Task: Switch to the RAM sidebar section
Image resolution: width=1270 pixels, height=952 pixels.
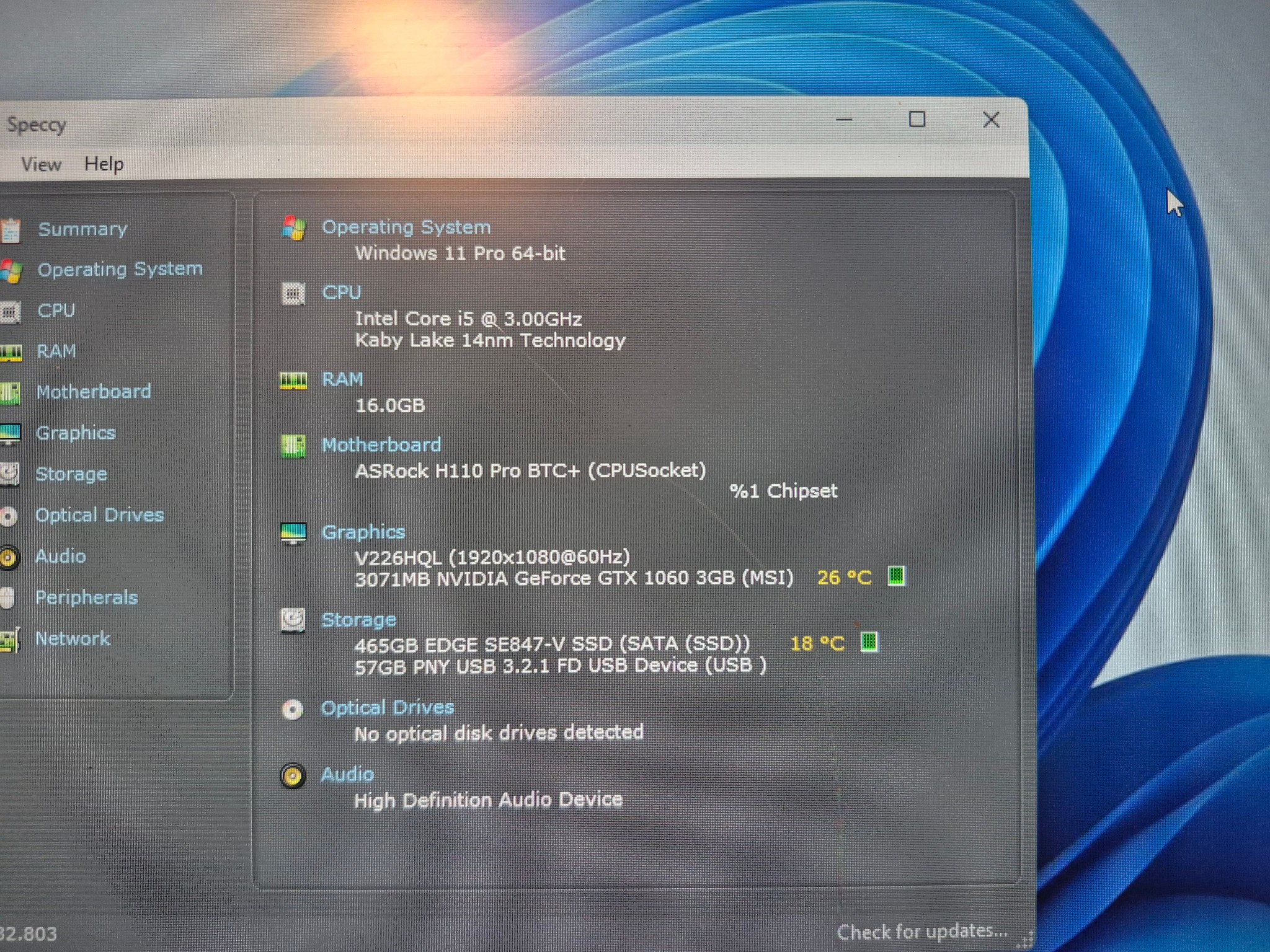Action: coord(56,351)
